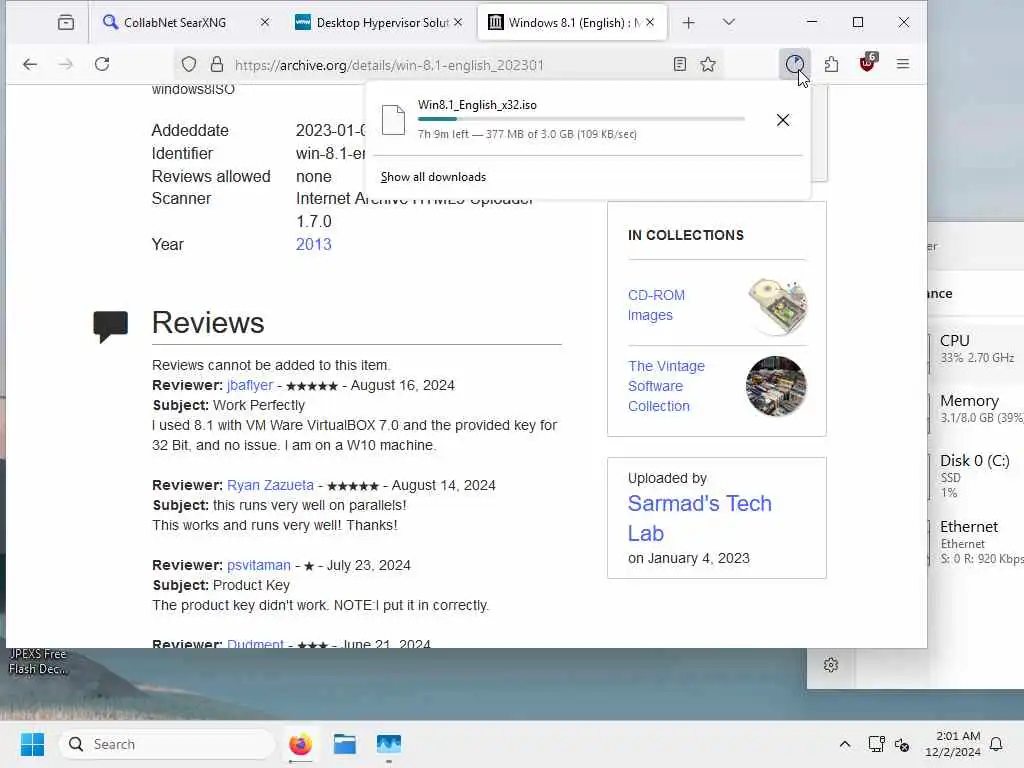Click 'Reviews cannot be added to this item.' text
The image size is (1024, 768).
click(x=271, y=365)
